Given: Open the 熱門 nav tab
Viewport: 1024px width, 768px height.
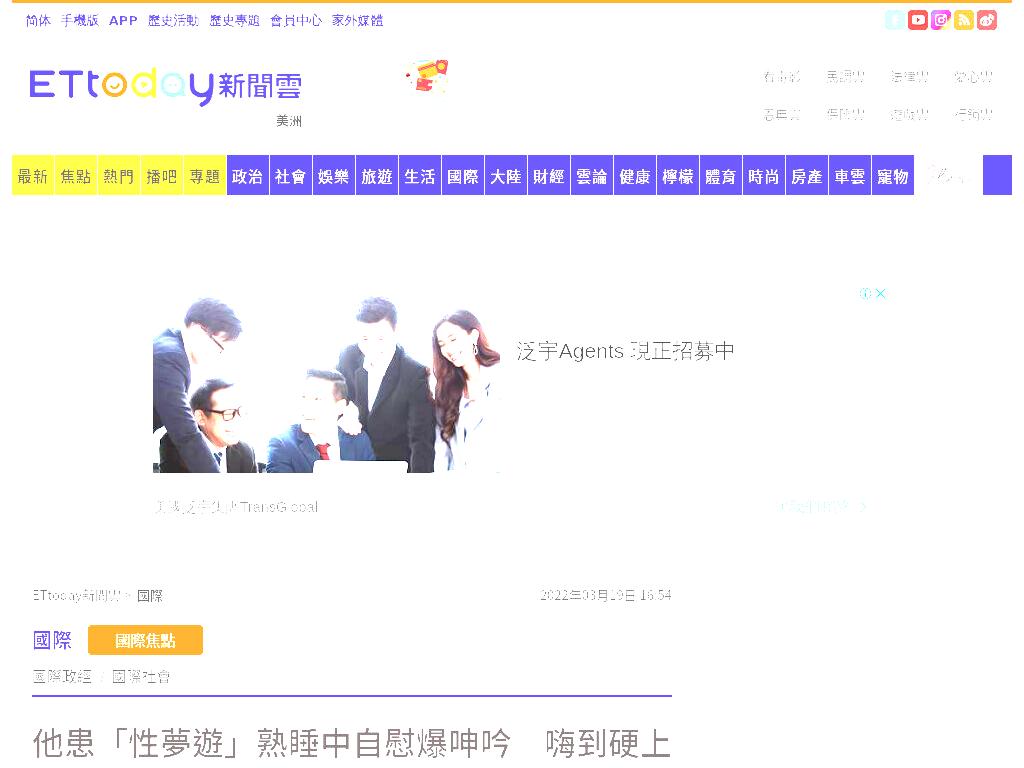Looking at the screenshot, I should pyautogui.click(x=119, y=176).
